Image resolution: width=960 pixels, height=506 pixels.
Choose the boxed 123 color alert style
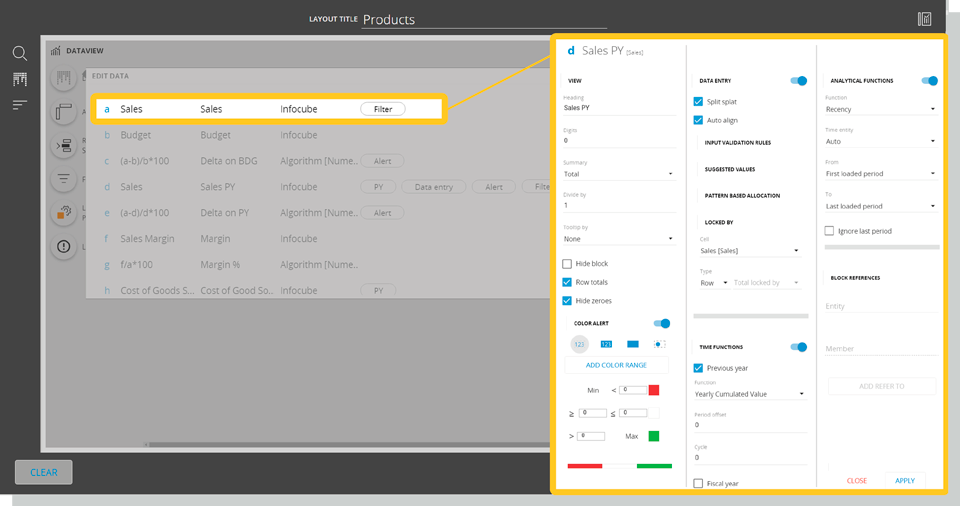[606, 344]
